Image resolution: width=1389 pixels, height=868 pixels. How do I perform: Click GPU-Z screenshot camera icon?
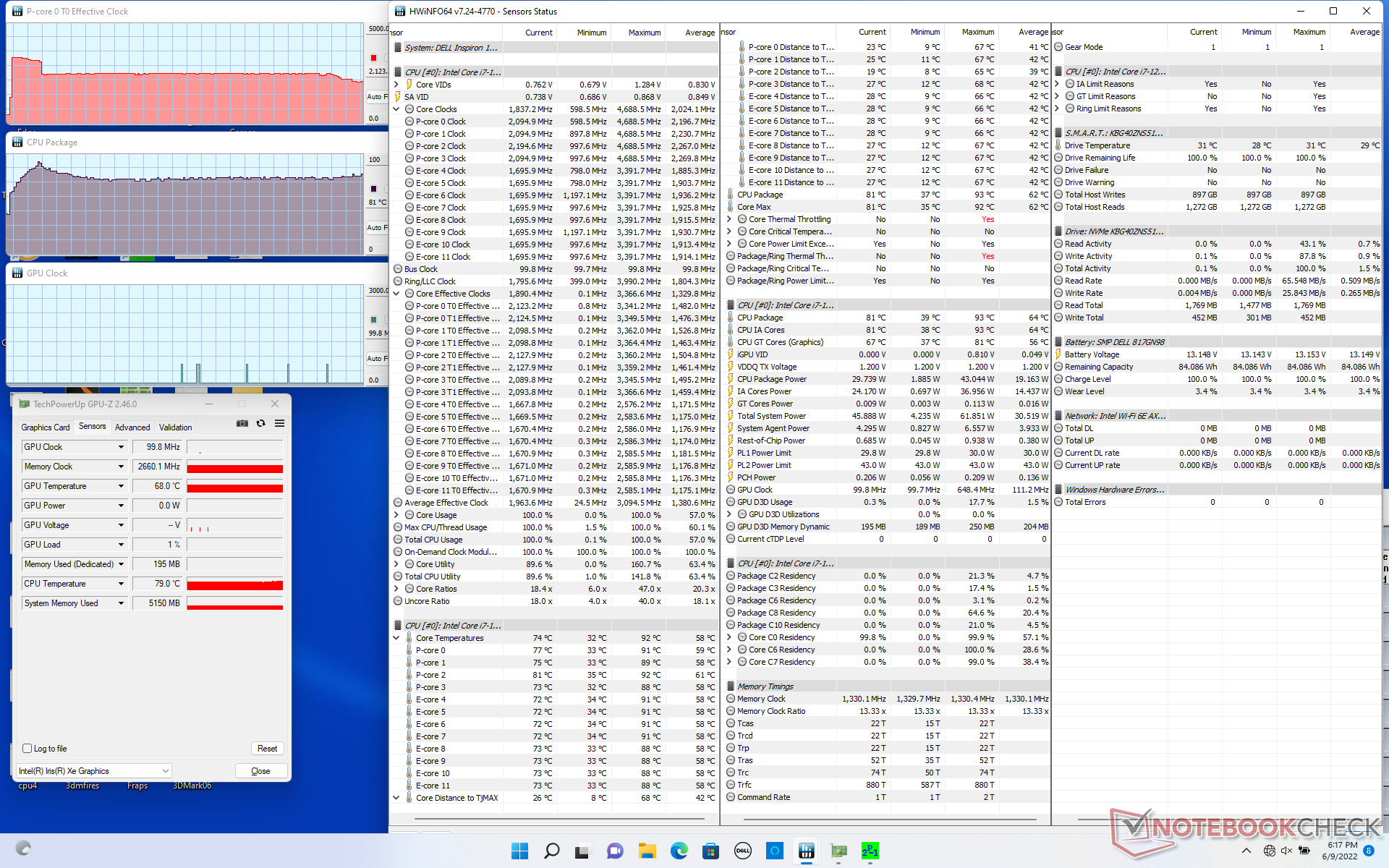pos(242,423)
